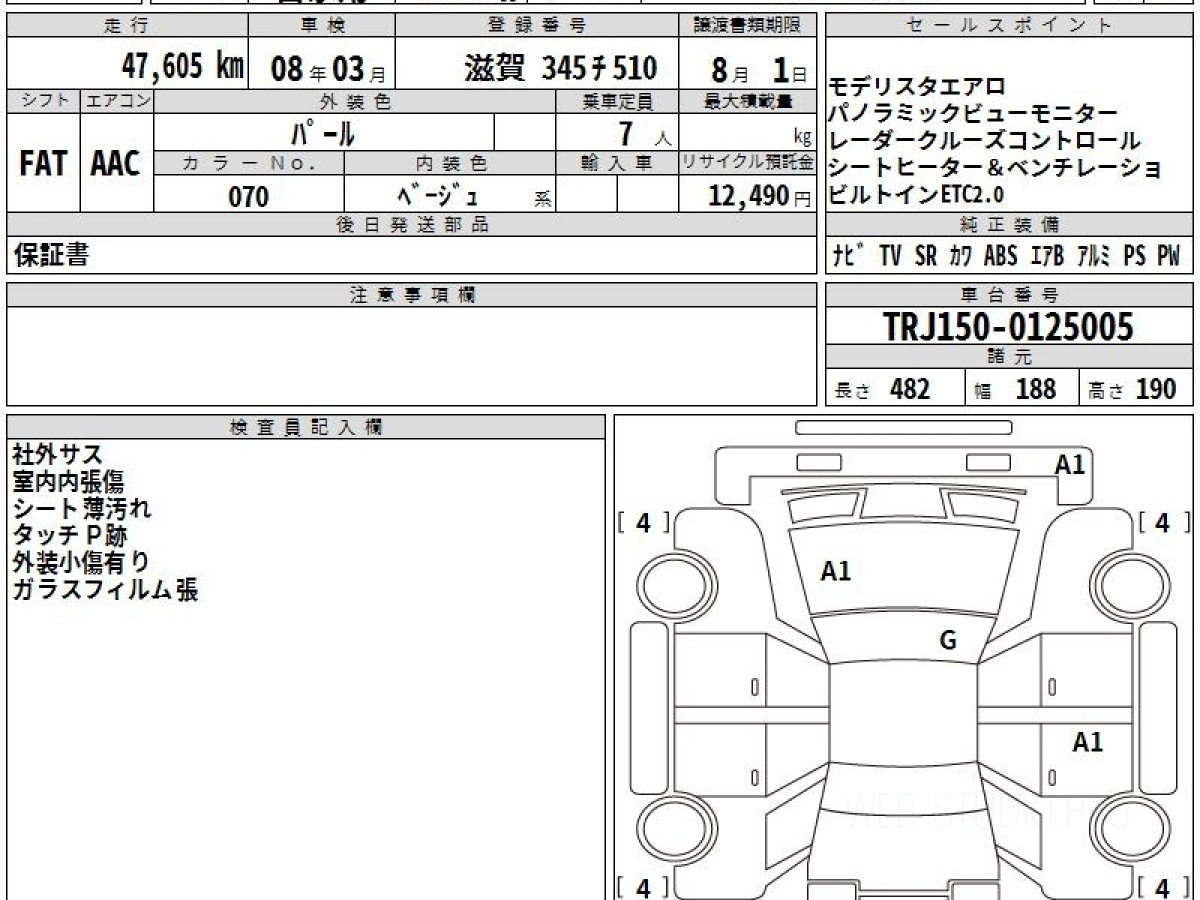The height and width of the screenshot is (900, 1200).
Task: Click seating capacity 7 人
Action: 646,134
